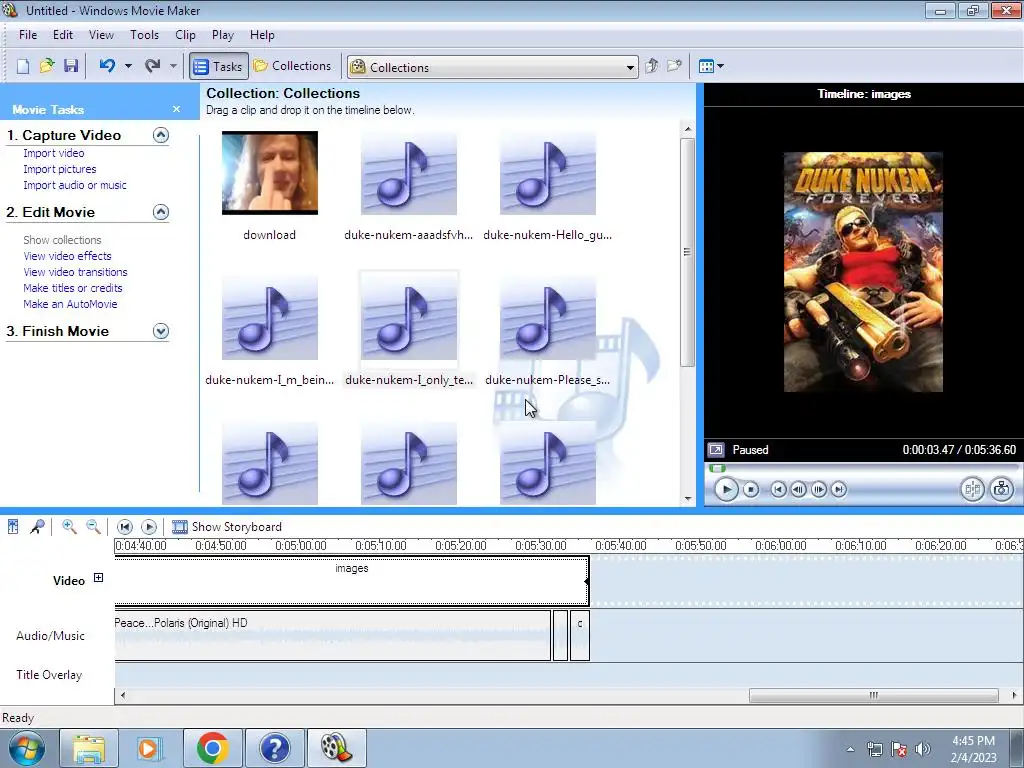Select the Peace...Polaris audio clip on timeline

332,635
